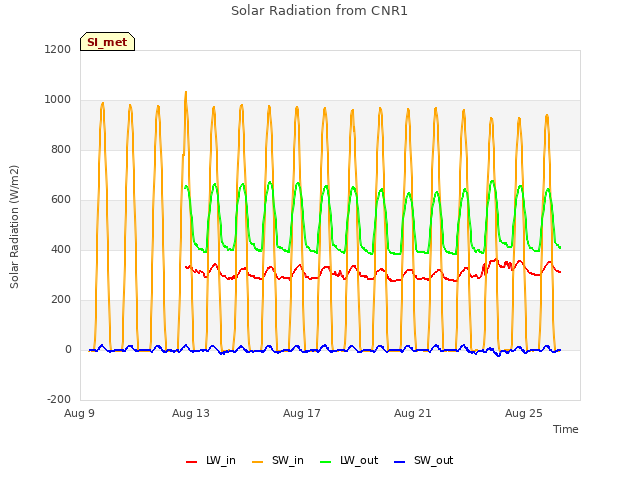Click the blue SW_out legend color marker
This screenshot has width=640, height=480.
pyautogui.click(x=400, y=462)
